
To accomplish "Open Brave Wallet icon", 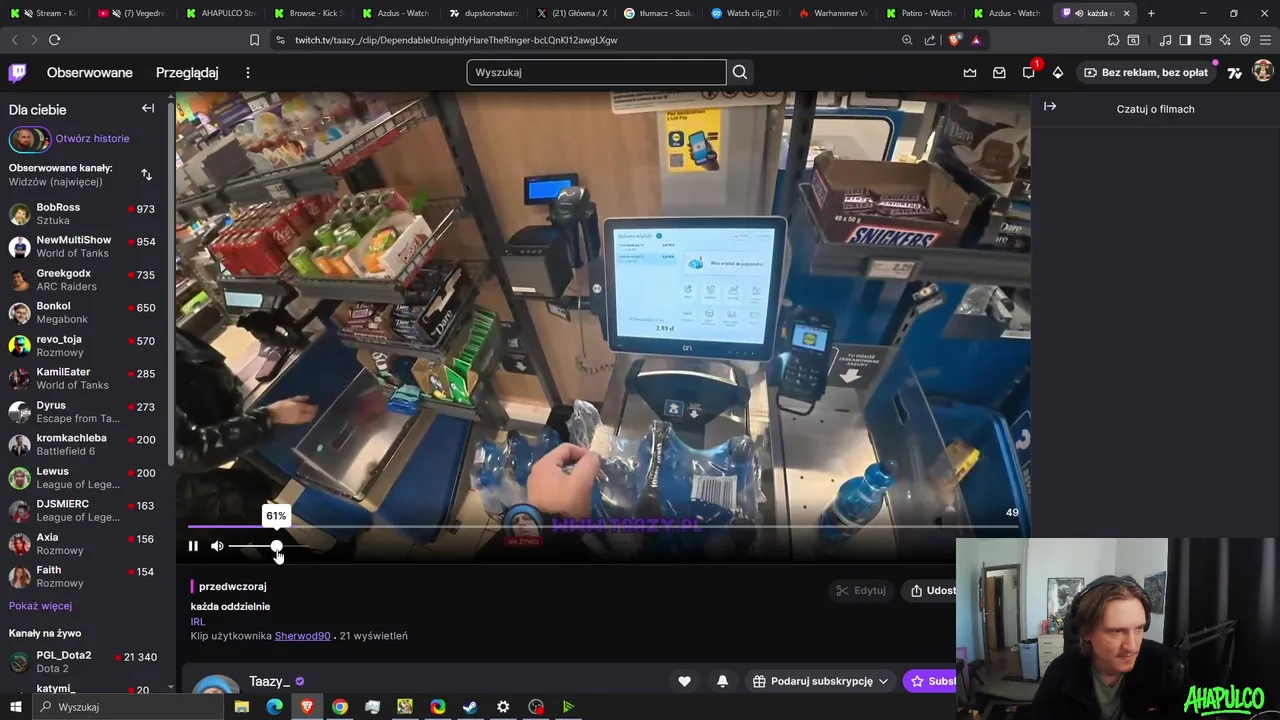I will point(1205,40).
